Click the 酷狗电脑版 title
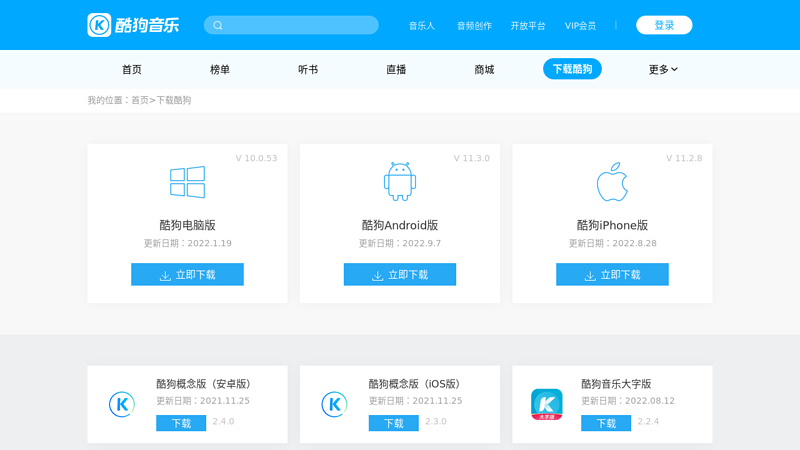 pos(187,225)
